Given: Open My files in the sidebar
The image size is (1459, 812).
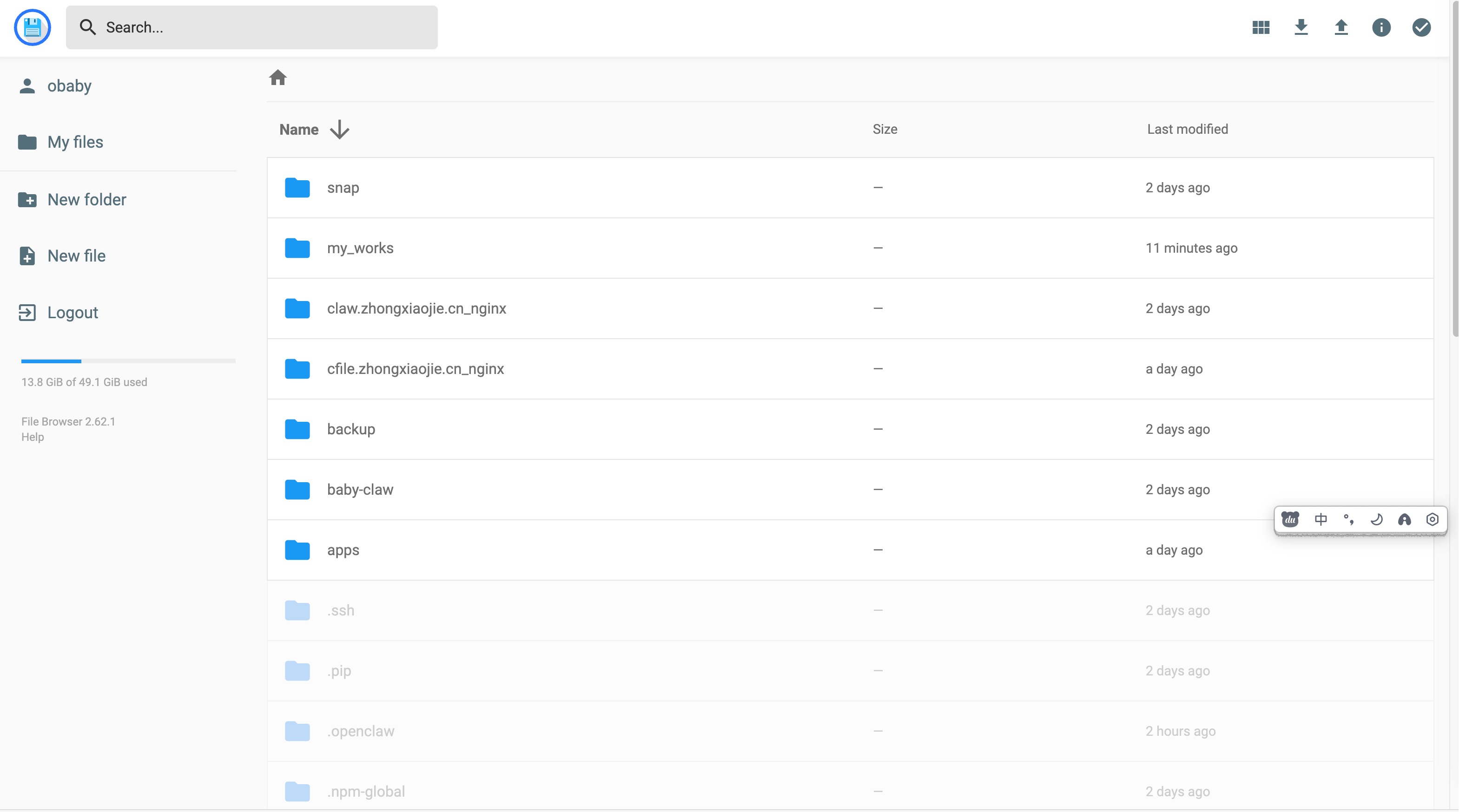Looking at the screenshot, I should [75, 142].
